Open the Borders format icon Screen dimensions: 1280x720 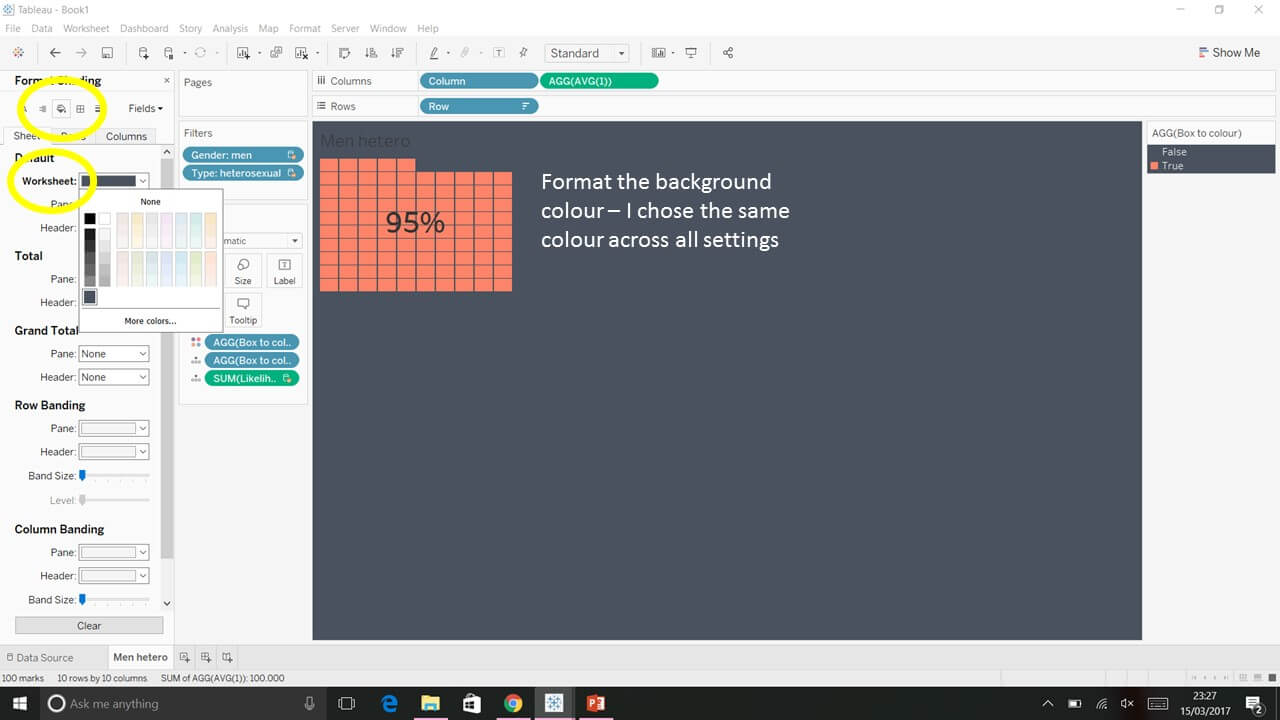81,108
